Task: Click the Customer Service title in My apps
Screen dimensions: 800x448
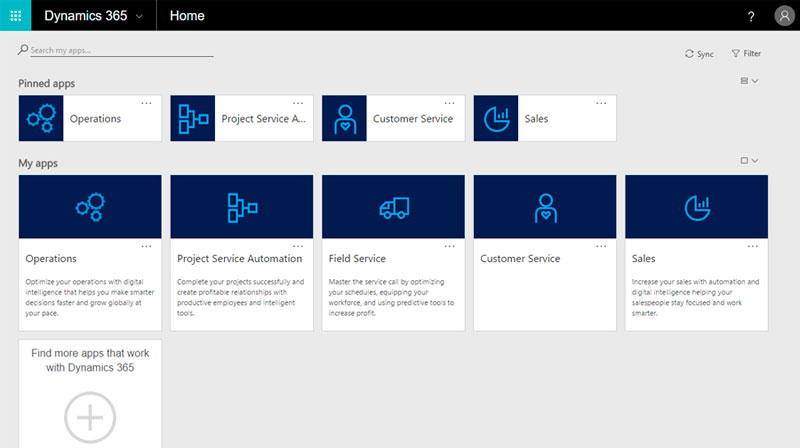Action: [520, 259]
